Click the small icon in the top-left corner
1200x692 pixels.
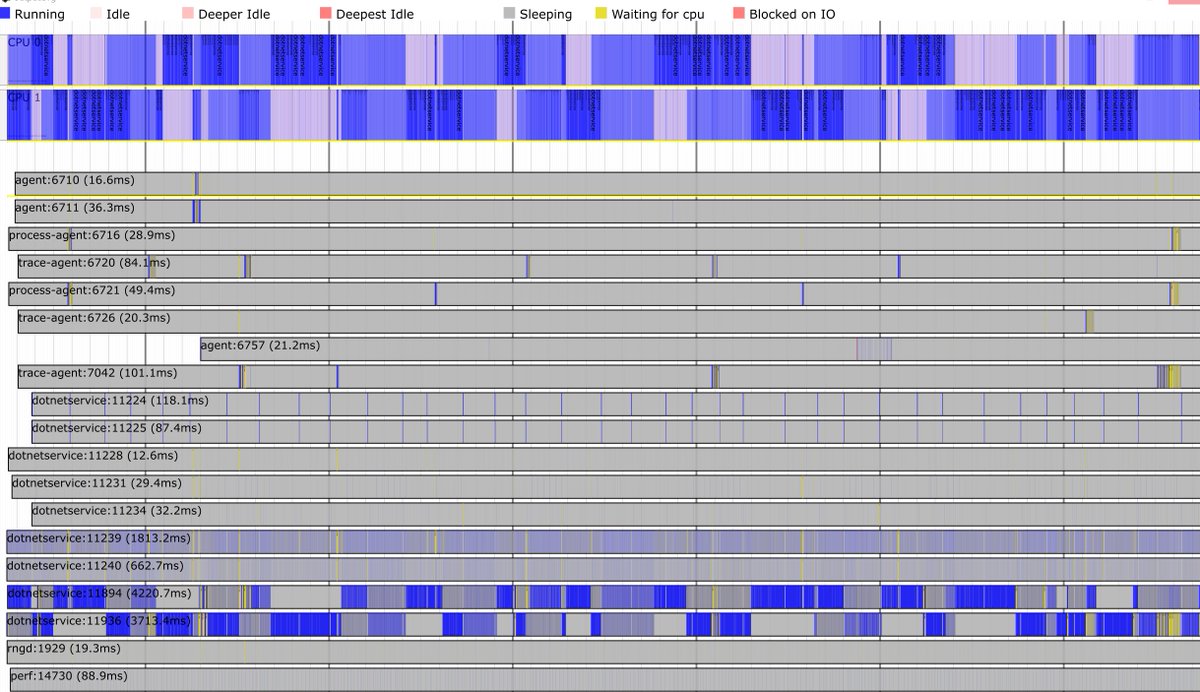(x=8, y=3)
